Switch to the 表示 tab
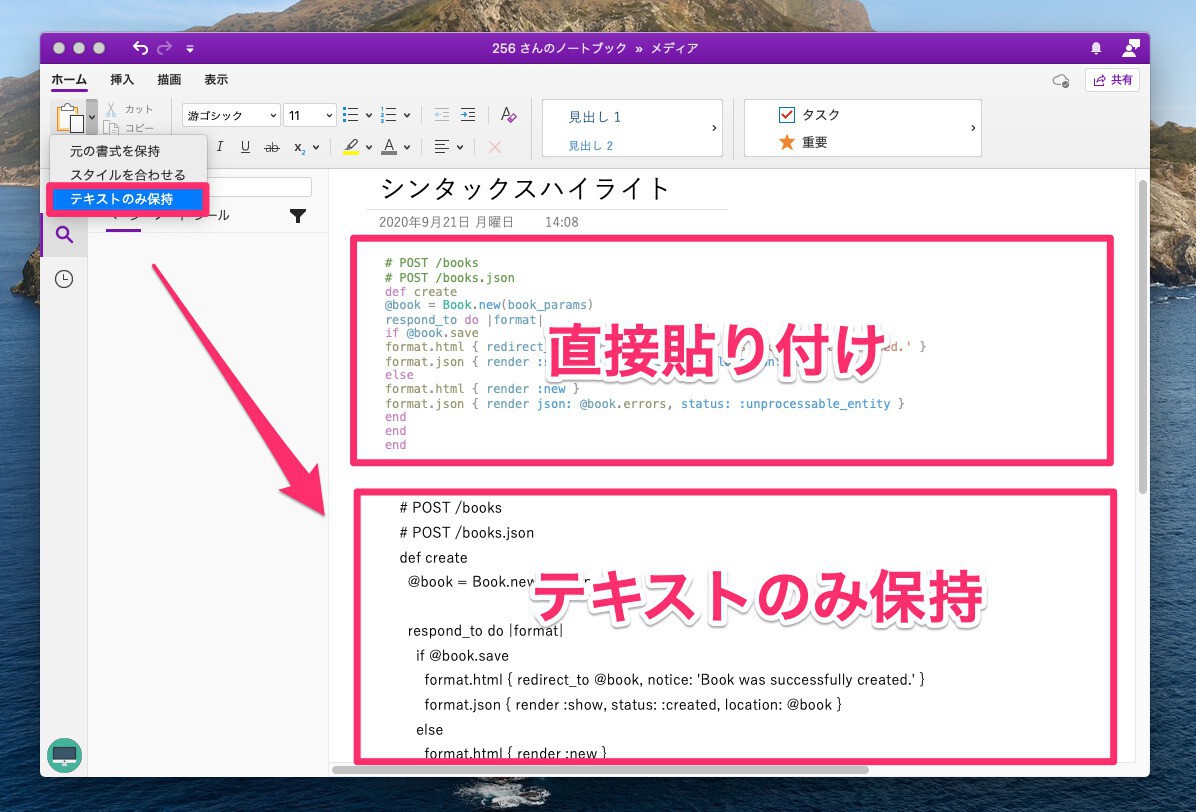The height and width of the screenshot is (812, 1196). click(x=216, y=79)
